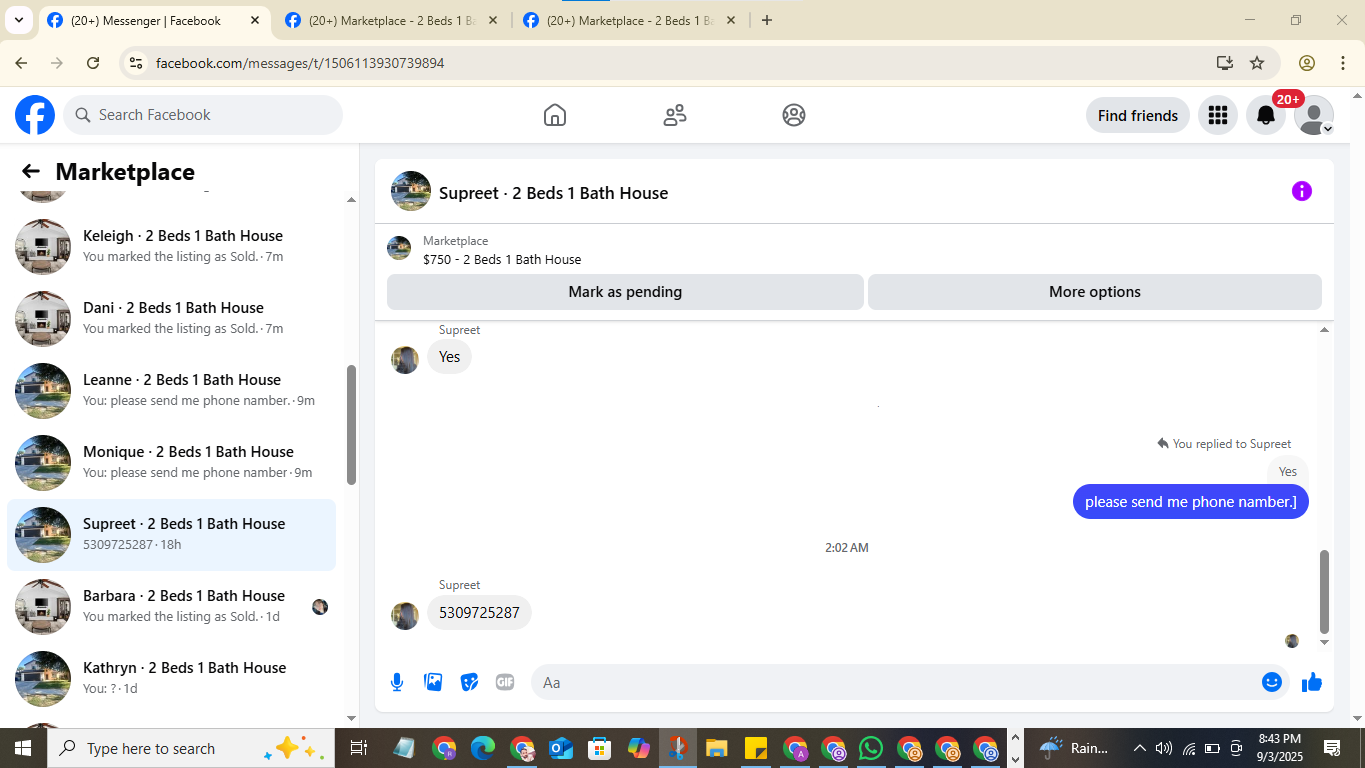Open Outlook from the taskbar
The width and height of the screenshot is (1365, 768).
point(560,748)
